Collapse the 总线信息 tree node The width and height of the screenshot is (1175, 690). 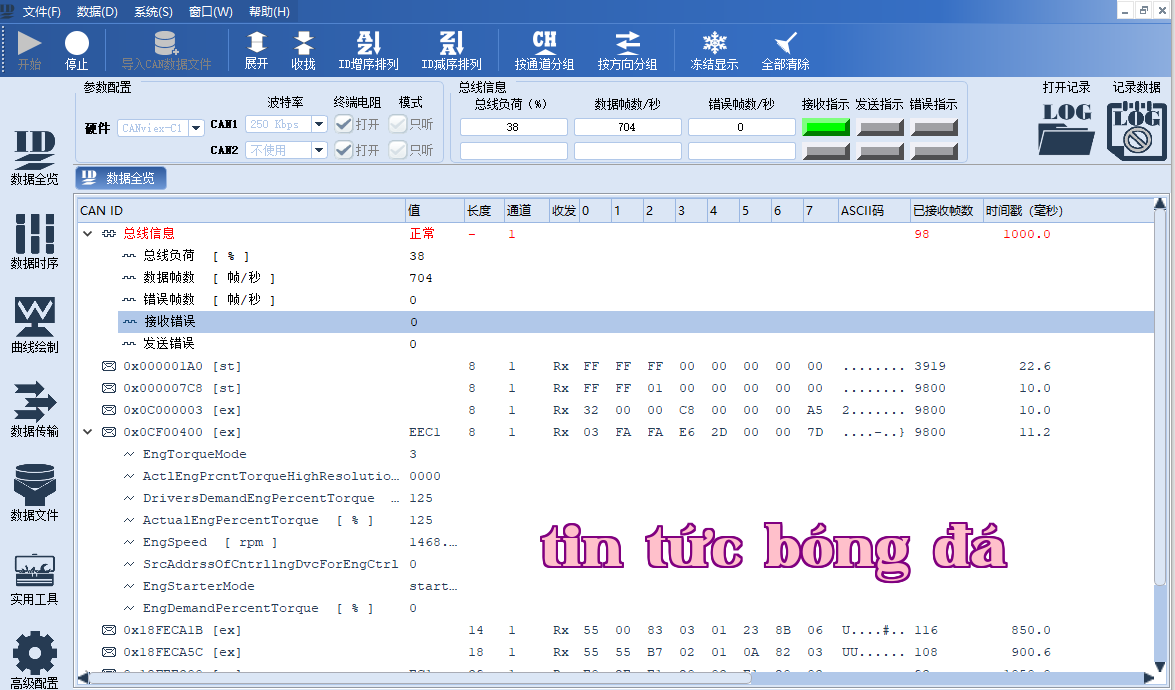(88, 234)
